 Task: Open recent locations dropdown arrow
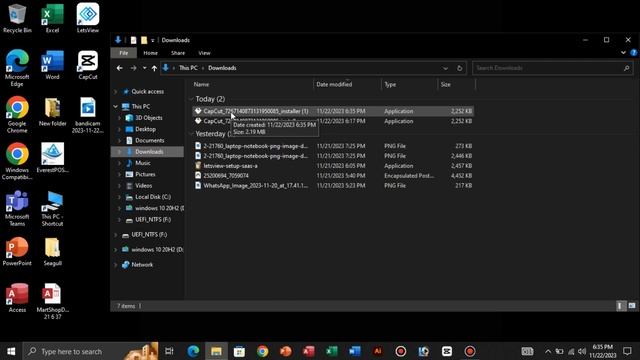coord(144,68)
